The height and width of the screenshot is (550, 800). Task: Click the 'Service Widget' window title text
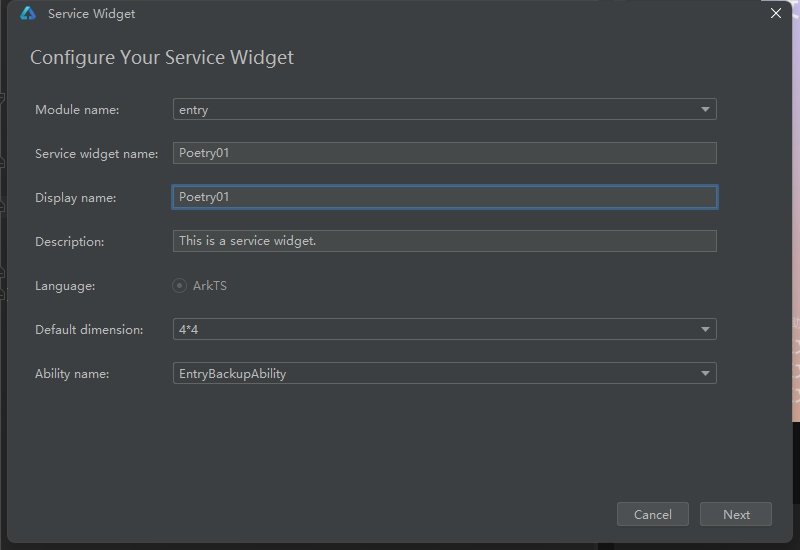click(91, 14)
